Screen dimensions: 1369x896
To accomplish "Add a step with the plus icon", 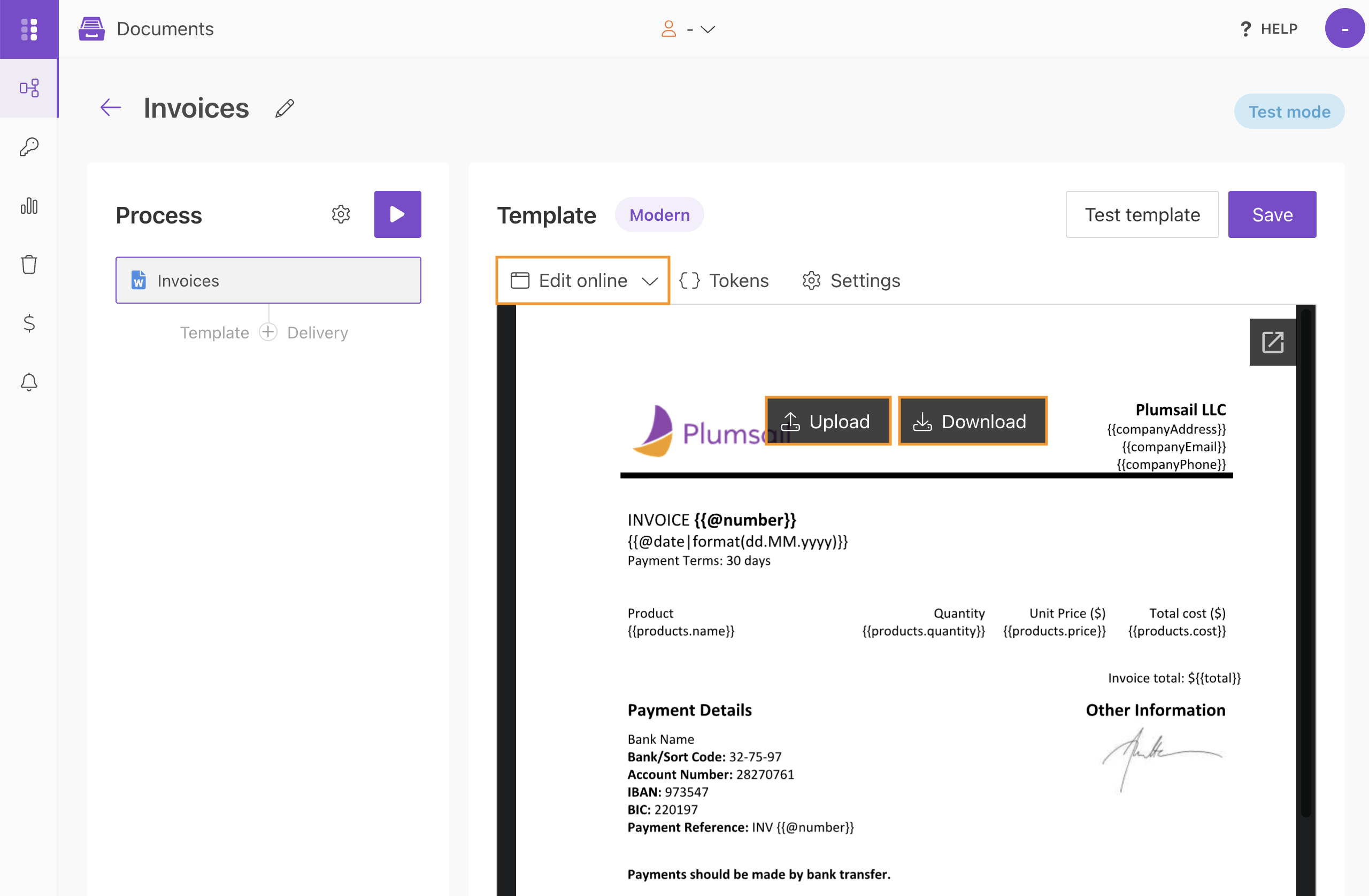I will tap(268, 332).
